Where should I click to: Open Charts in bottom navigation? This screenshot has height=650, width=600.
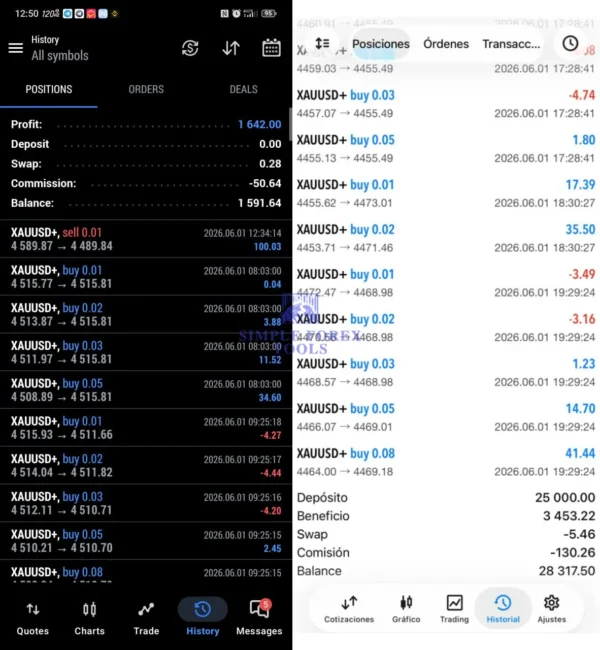89,619
